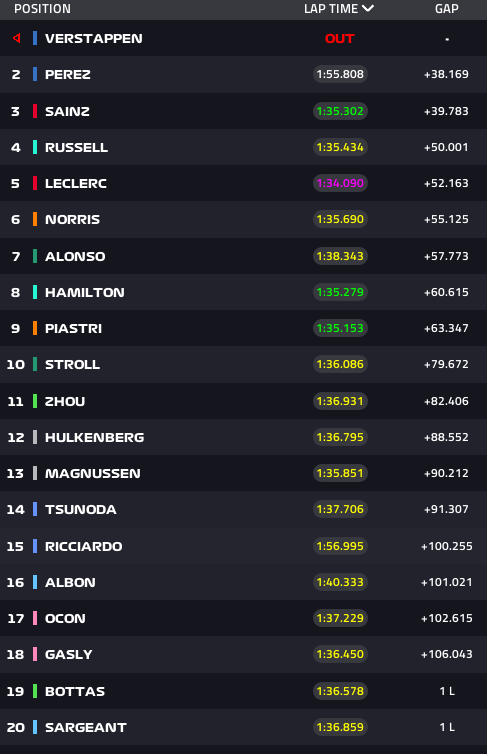This screenshot has width=487, height=754.
Task: Click the teal team color bar next to Hamilton
Action: point(35,292)
